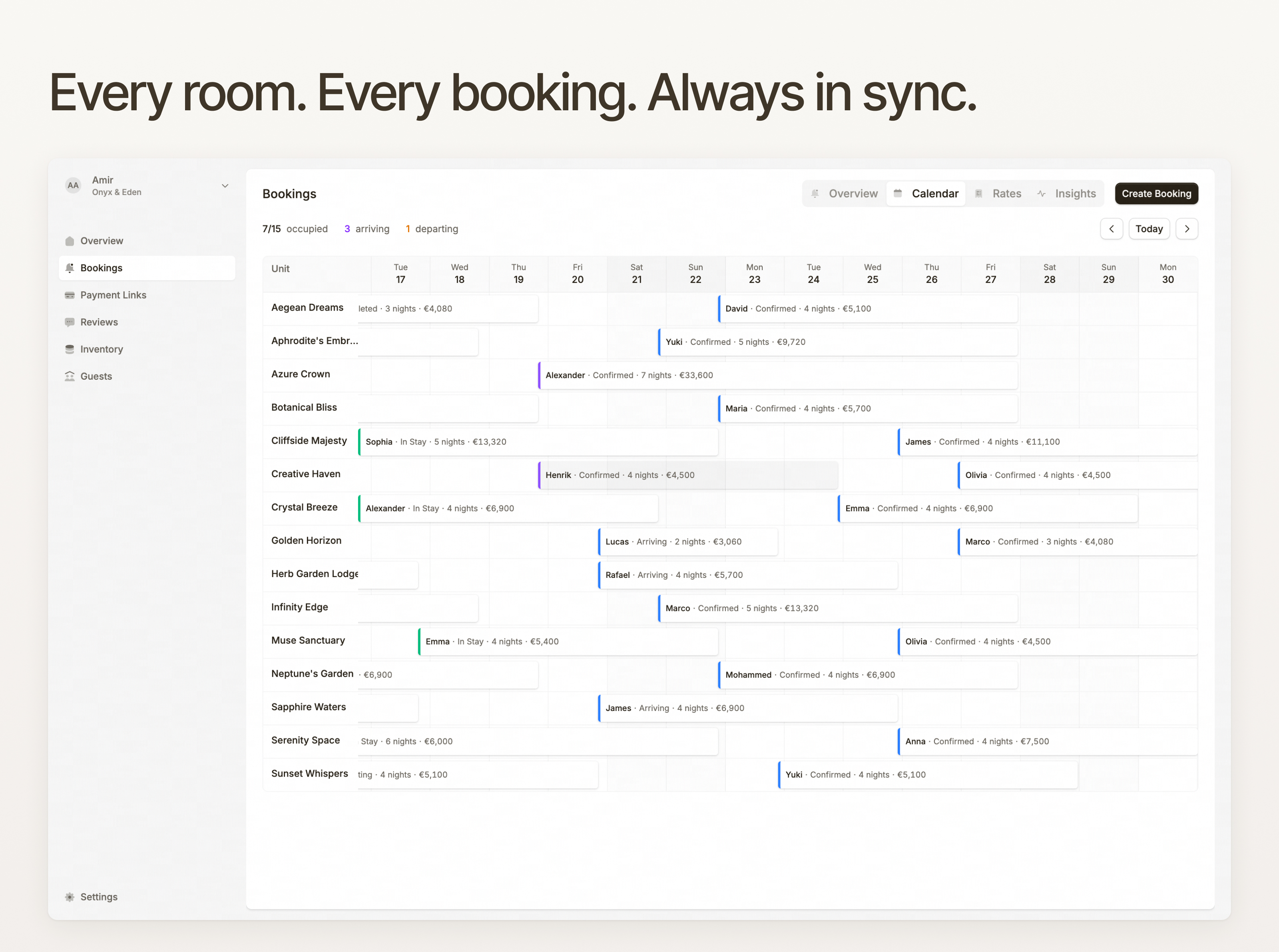Viewport: 1279px width, 952px height.
Task: Expand the Amir account dropdown chevron
Action: click(x=225, y=185)
